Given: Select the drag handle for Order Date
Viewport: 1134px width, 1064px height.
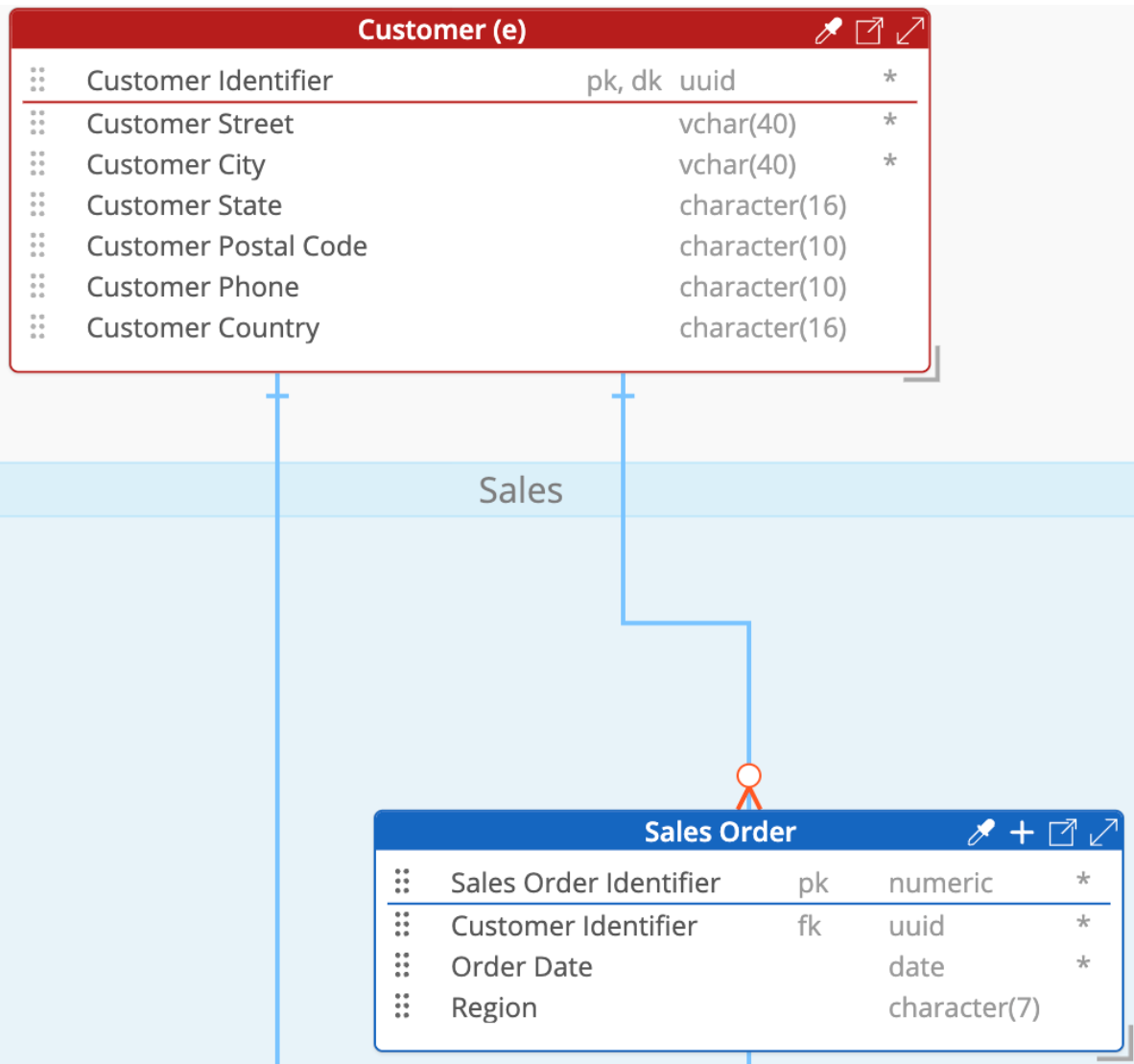Looking at the screenshot, I should 402,966.
